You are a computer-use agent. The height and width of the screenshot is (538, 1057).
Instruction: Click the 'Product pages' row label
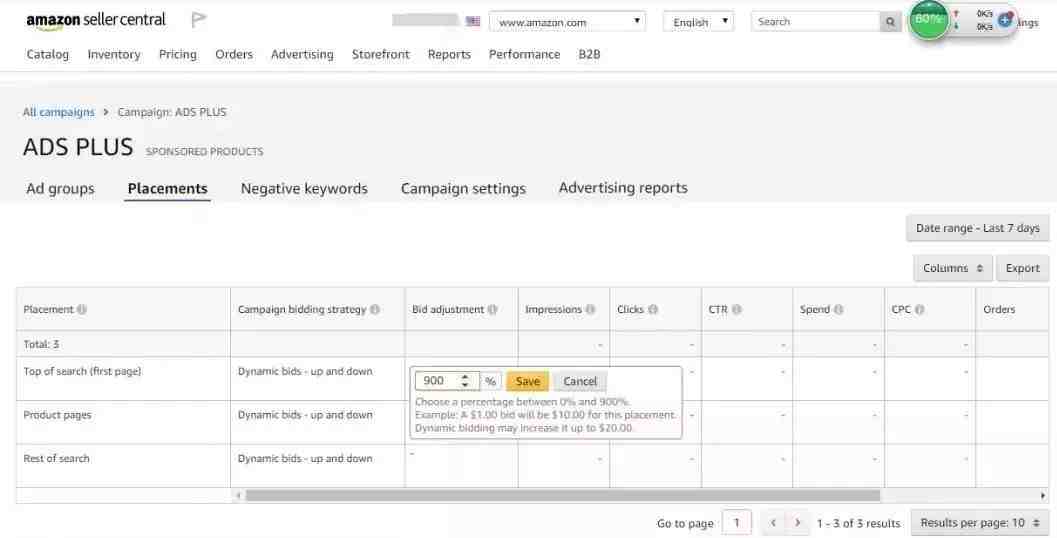click(x=57, y=415)
